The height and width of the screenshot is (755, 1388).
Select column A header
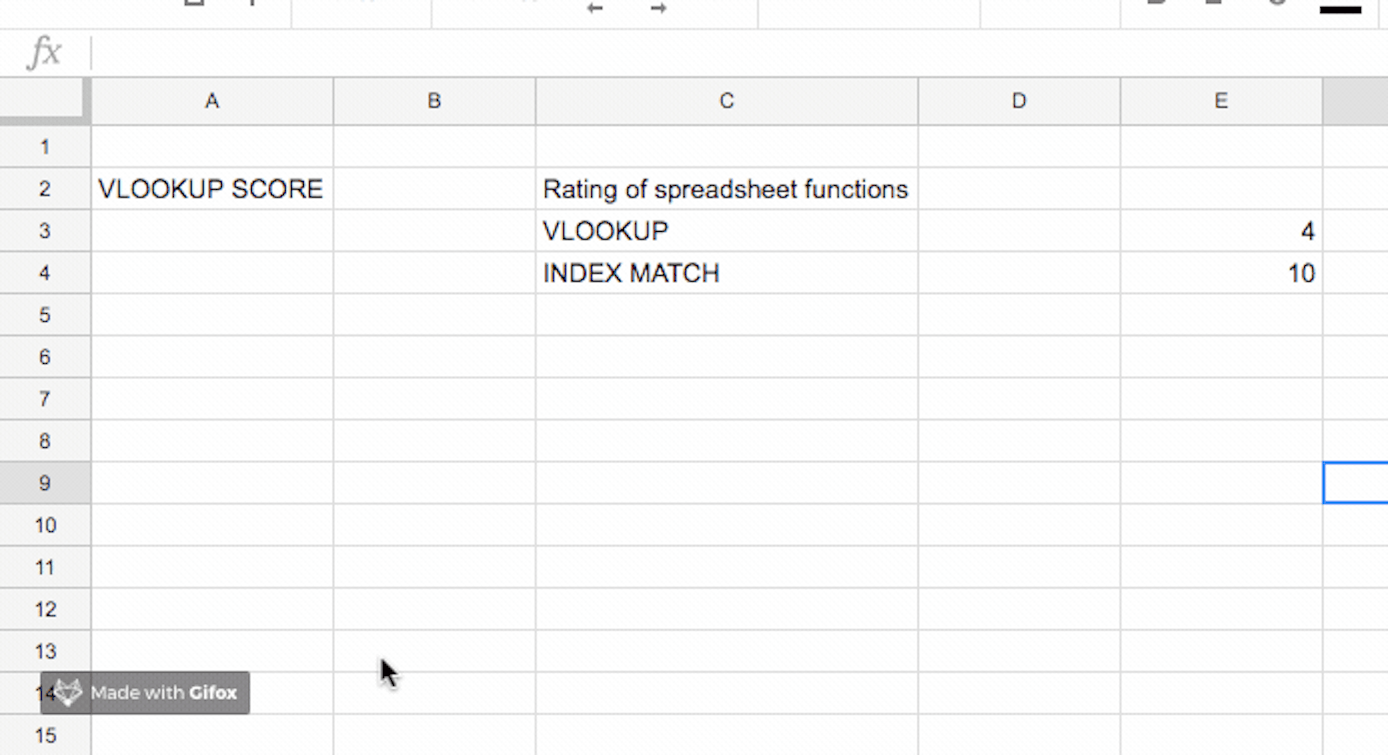212,101
